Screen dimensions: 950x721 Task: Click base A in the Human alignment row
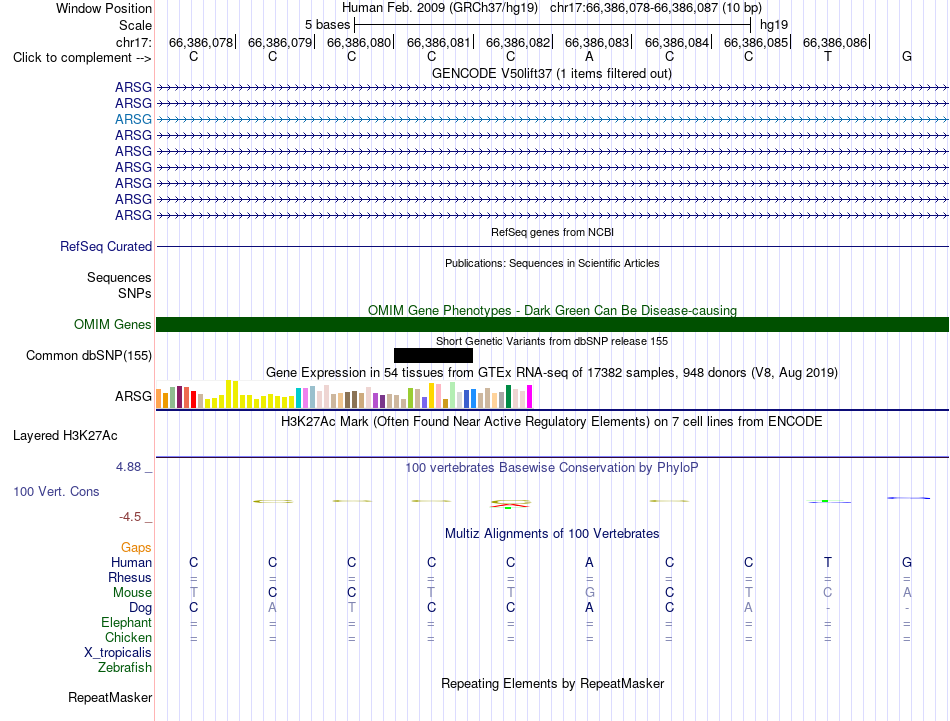pos(589,563)
